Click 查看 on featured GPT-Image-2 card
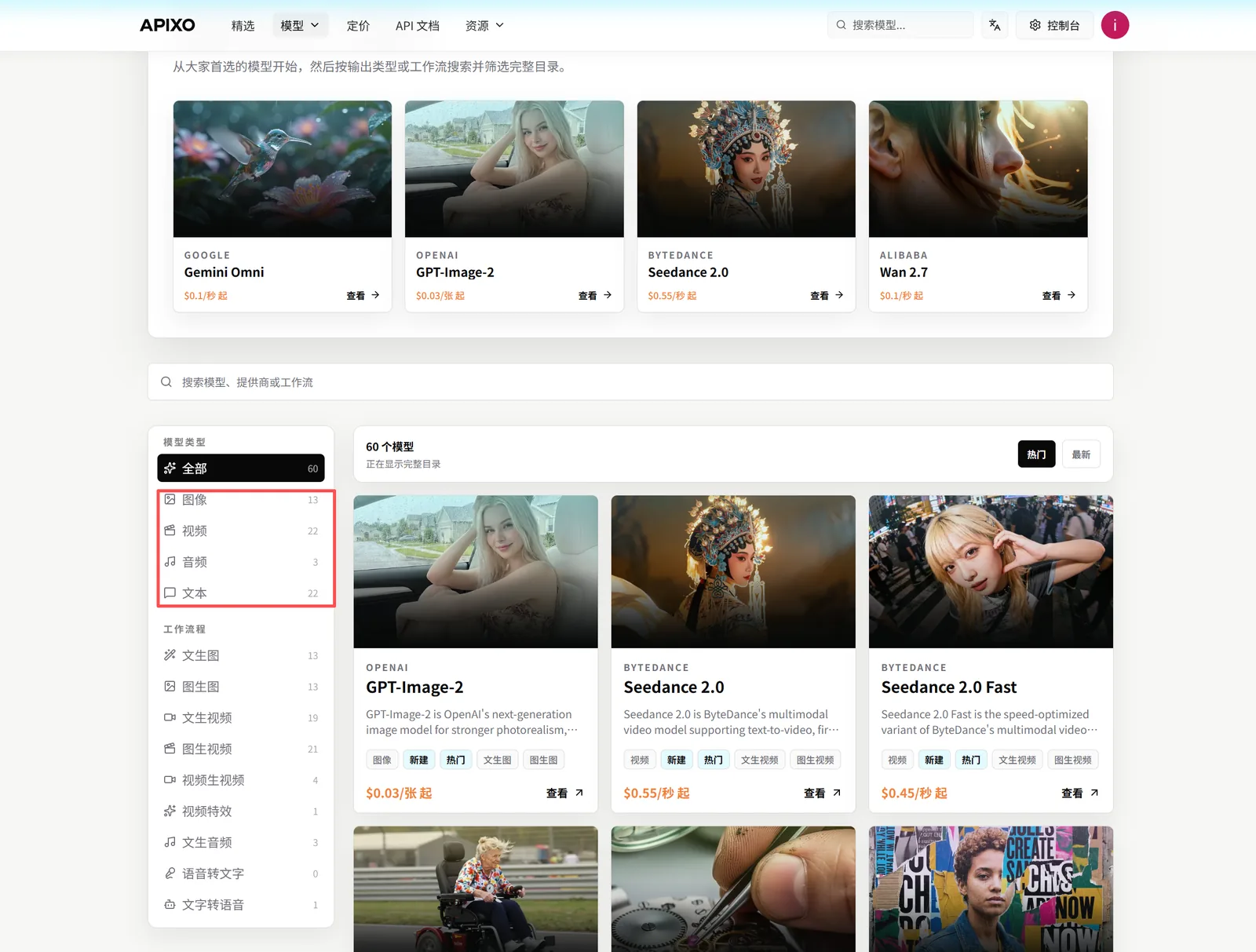1256x952 pixels. [595, 296]
